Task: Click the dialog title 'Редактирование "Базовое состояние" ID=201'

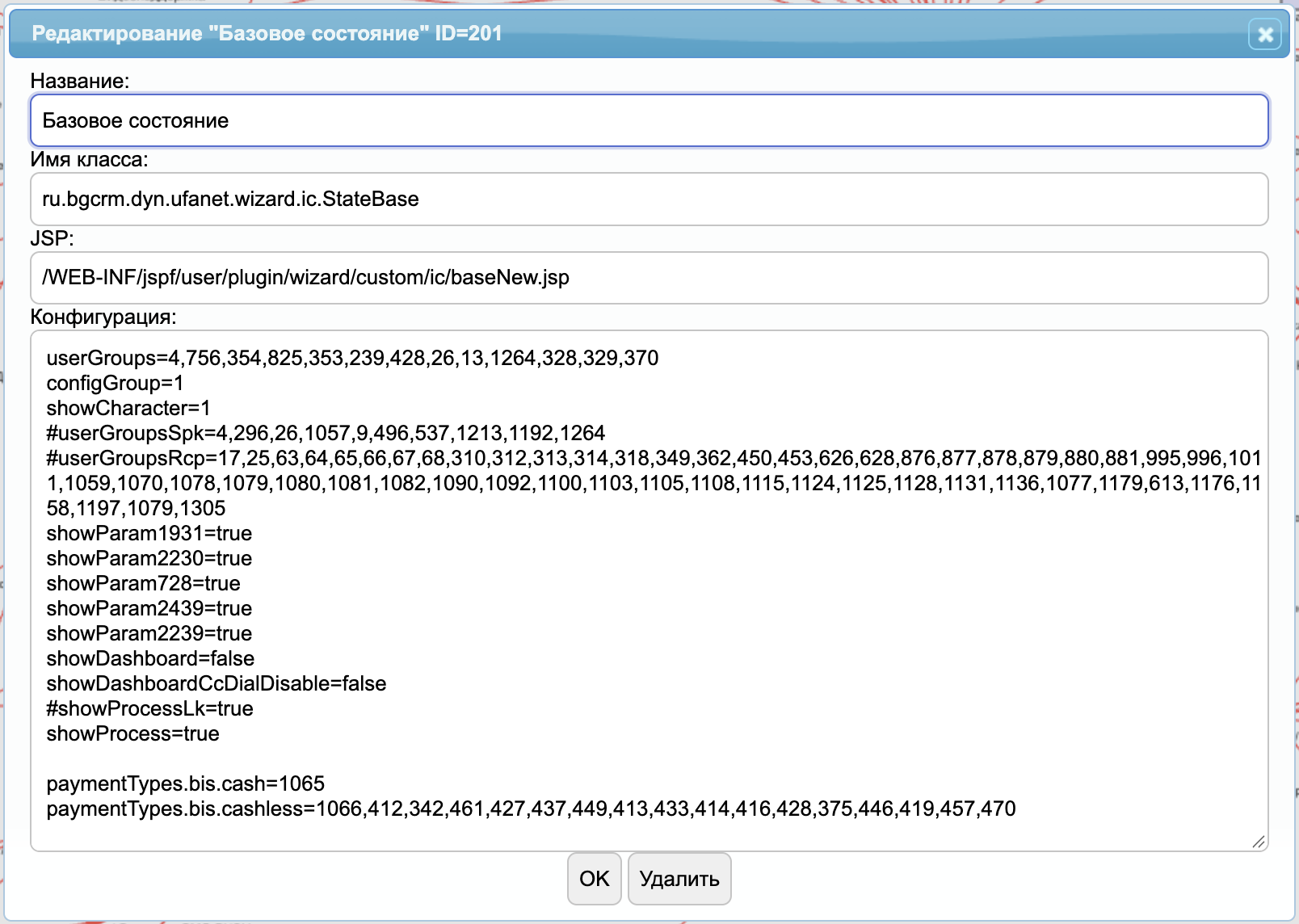Action: [x=267, y=33]
